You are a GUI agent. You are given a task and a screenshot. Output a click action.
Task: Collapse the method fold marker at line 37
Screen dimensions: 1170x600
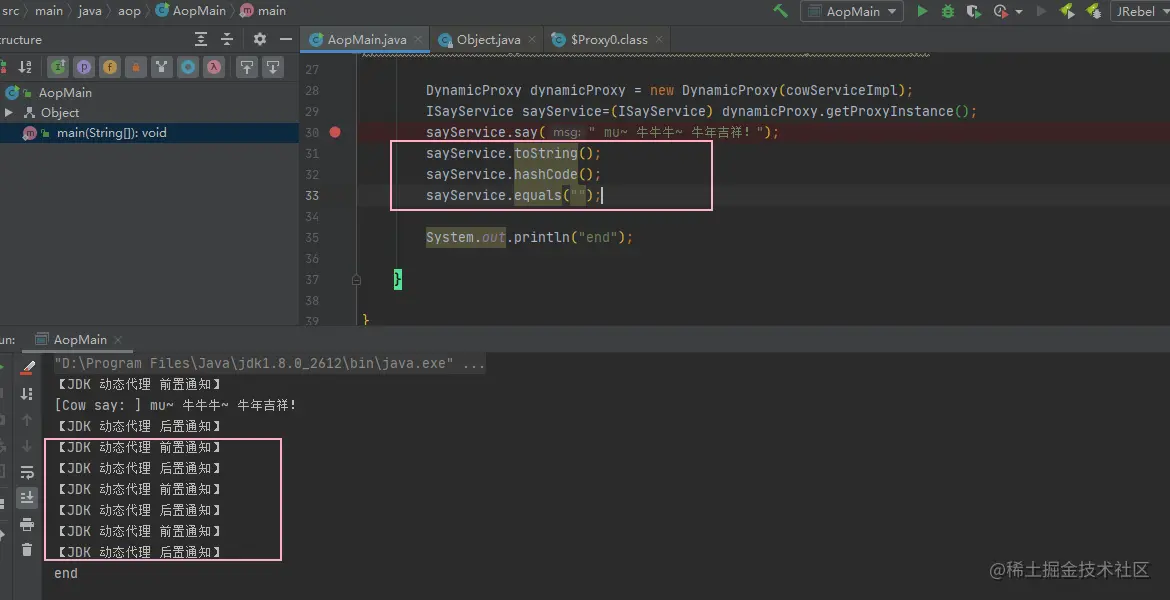(357, 280)
